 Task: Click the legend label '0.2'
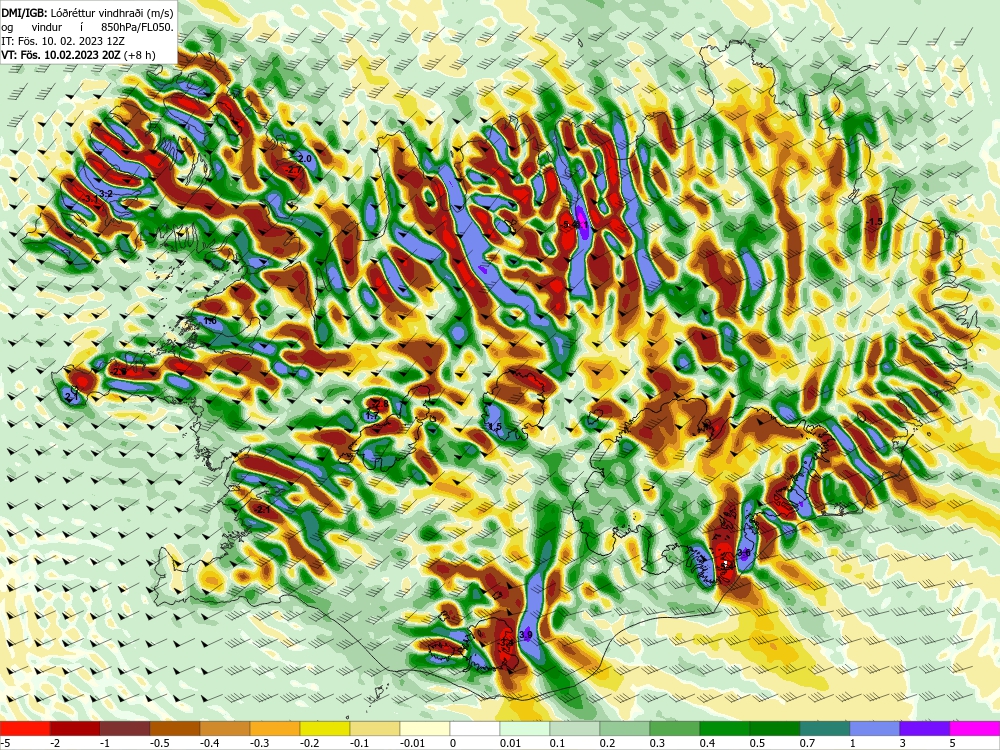[608, 743]
